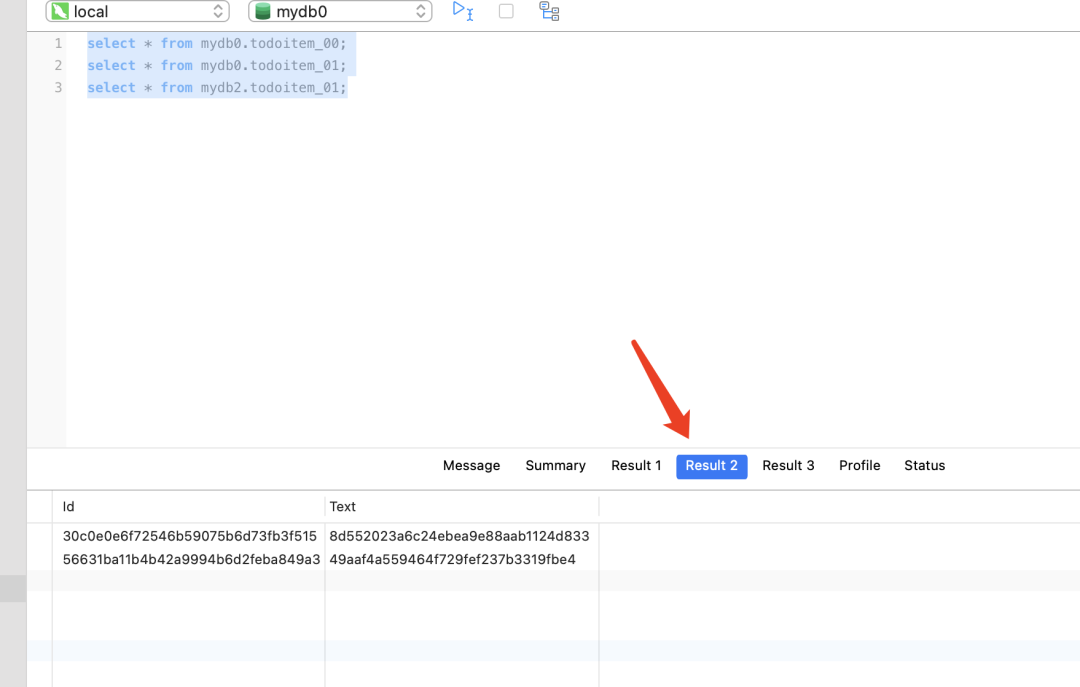
Task: Open the local connection dropdown
Action: tap(137, 11)
